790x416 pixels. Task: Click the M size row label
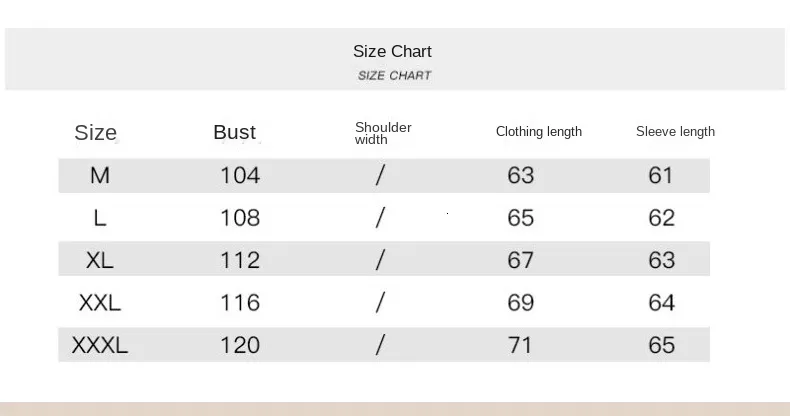[100, 176]
